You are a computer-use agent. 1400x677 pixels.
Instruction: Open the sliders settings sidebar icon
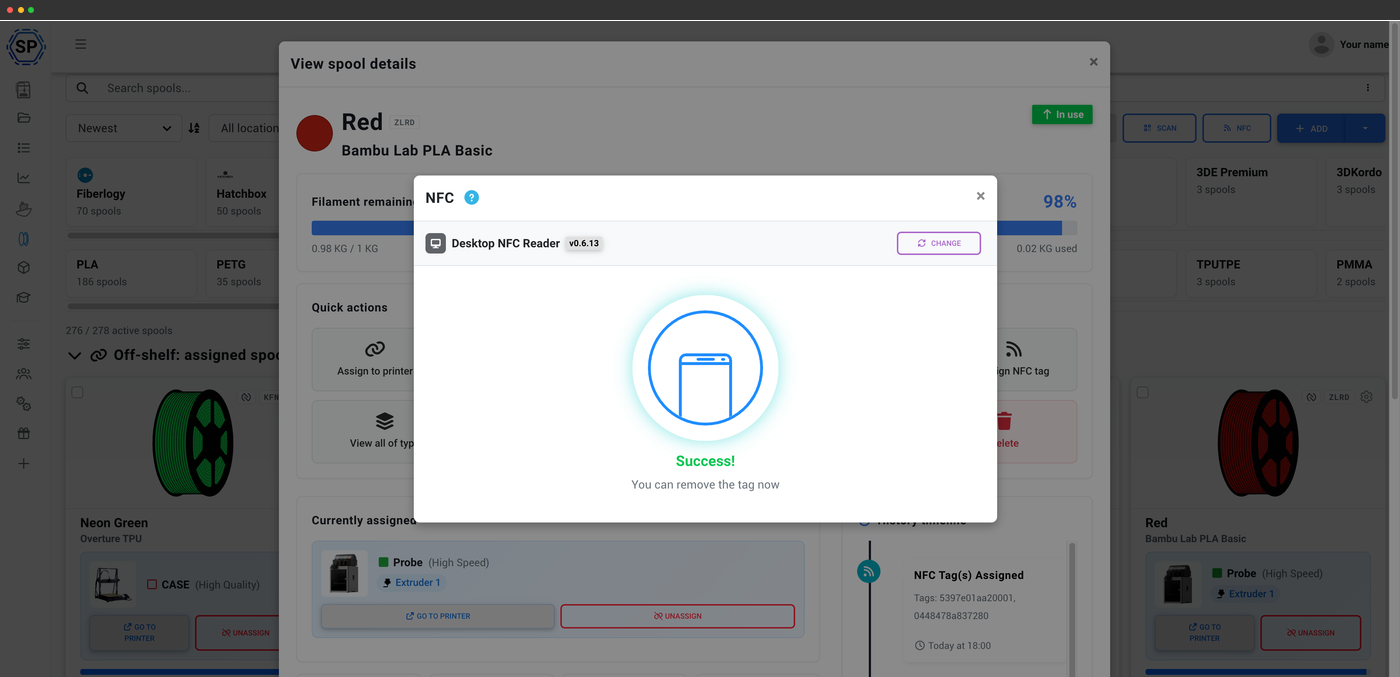tap(23, 344)
